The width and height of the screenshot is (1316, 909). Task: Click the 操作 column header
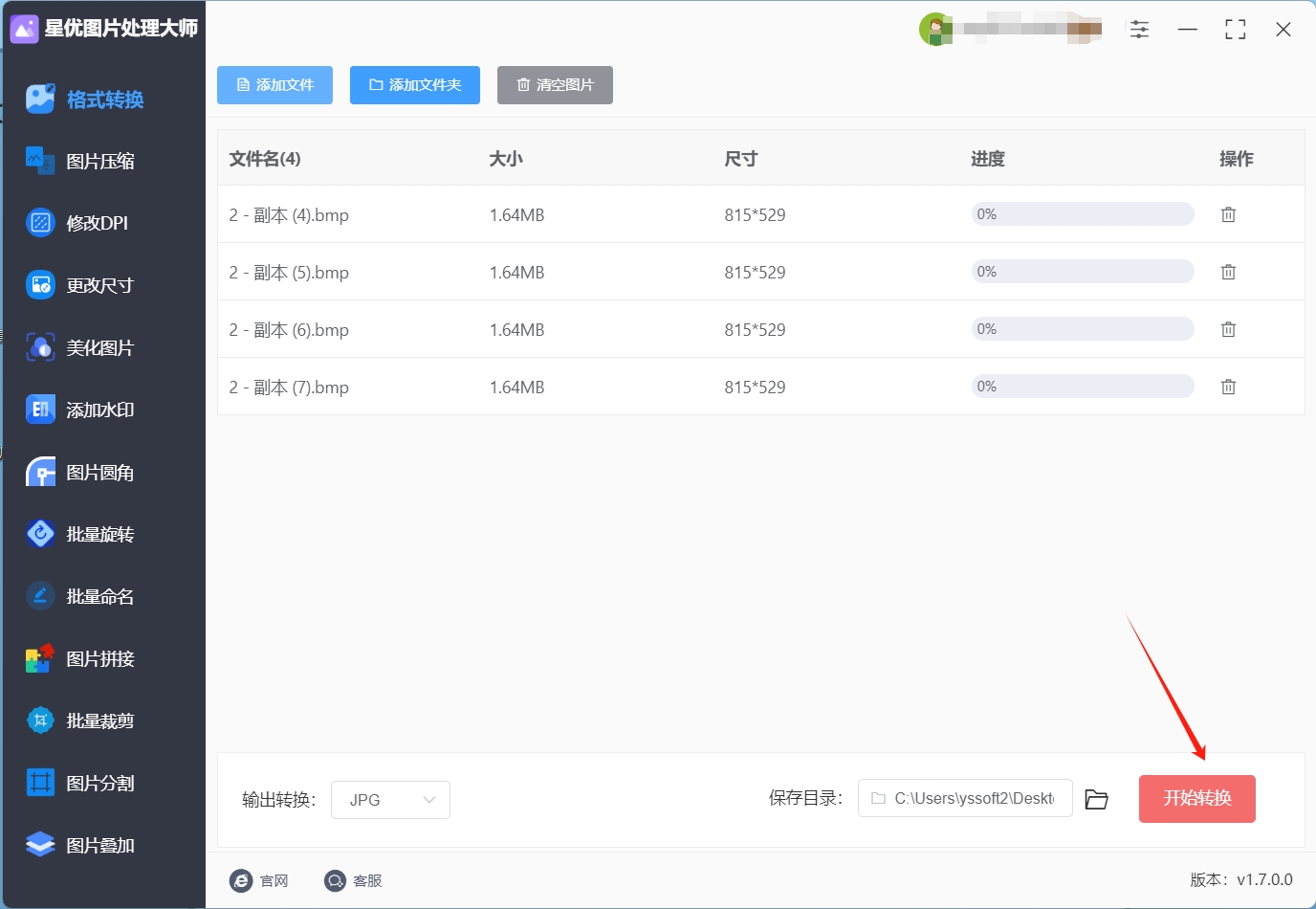click(1237, 159)
